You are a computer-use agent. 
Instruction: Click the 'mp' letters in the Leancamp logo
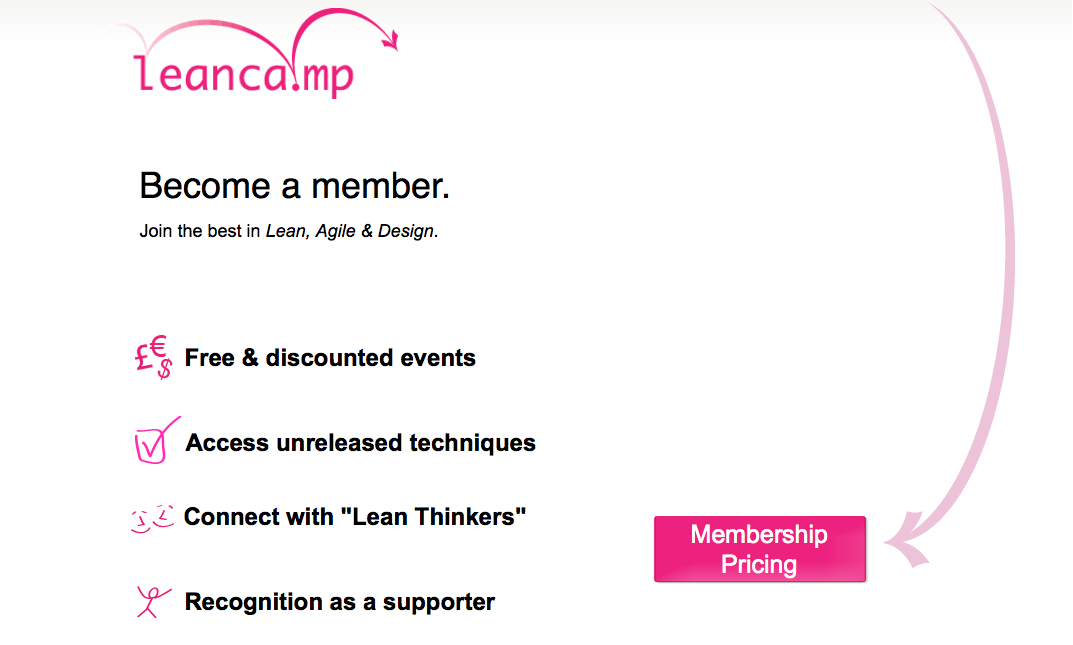coord(328,77)
